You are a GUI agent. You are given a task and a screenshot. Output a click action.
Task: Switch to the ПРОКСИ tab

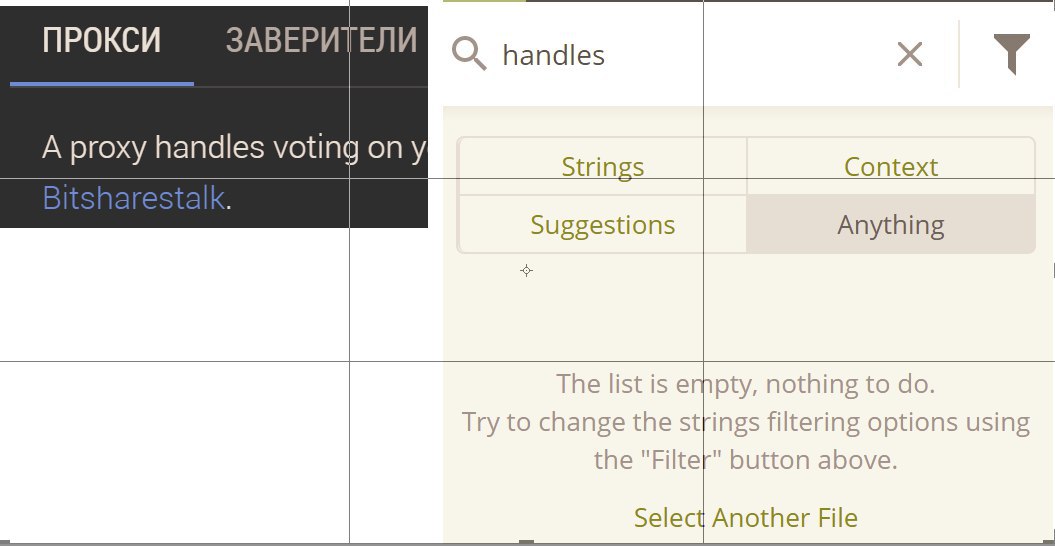102,40
